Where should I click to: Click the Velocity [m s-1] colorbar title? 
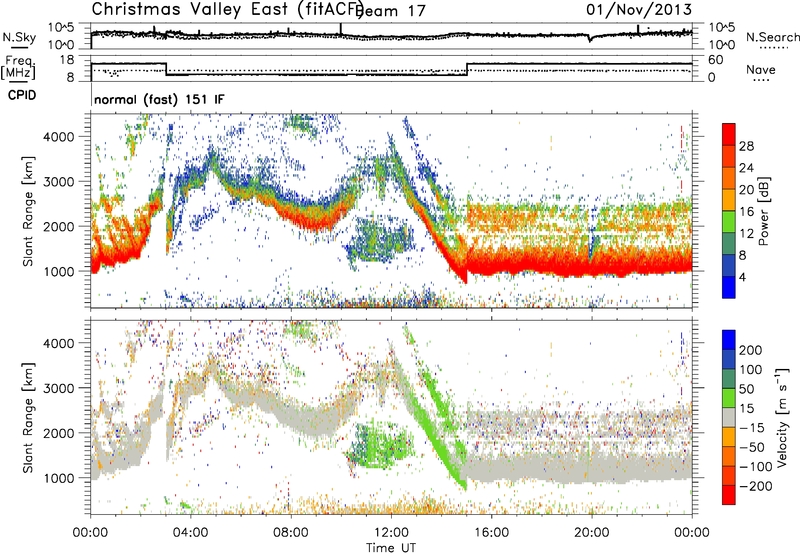pos(781,417)
